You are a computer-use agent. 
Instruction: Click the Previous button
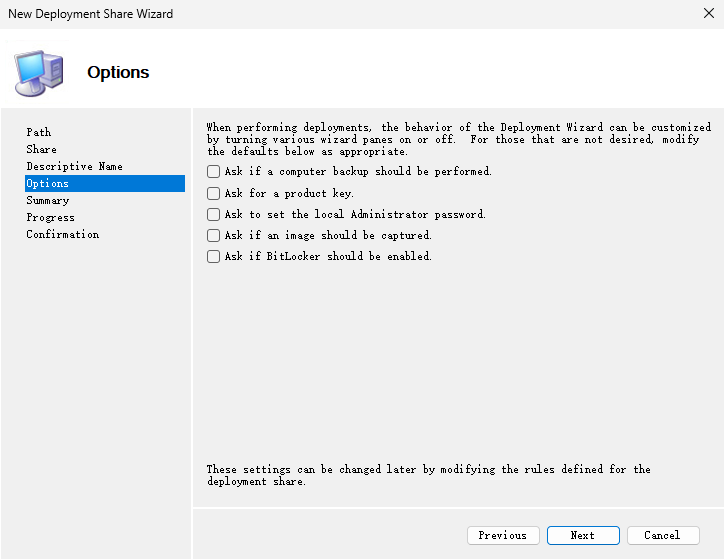(503, 535)
